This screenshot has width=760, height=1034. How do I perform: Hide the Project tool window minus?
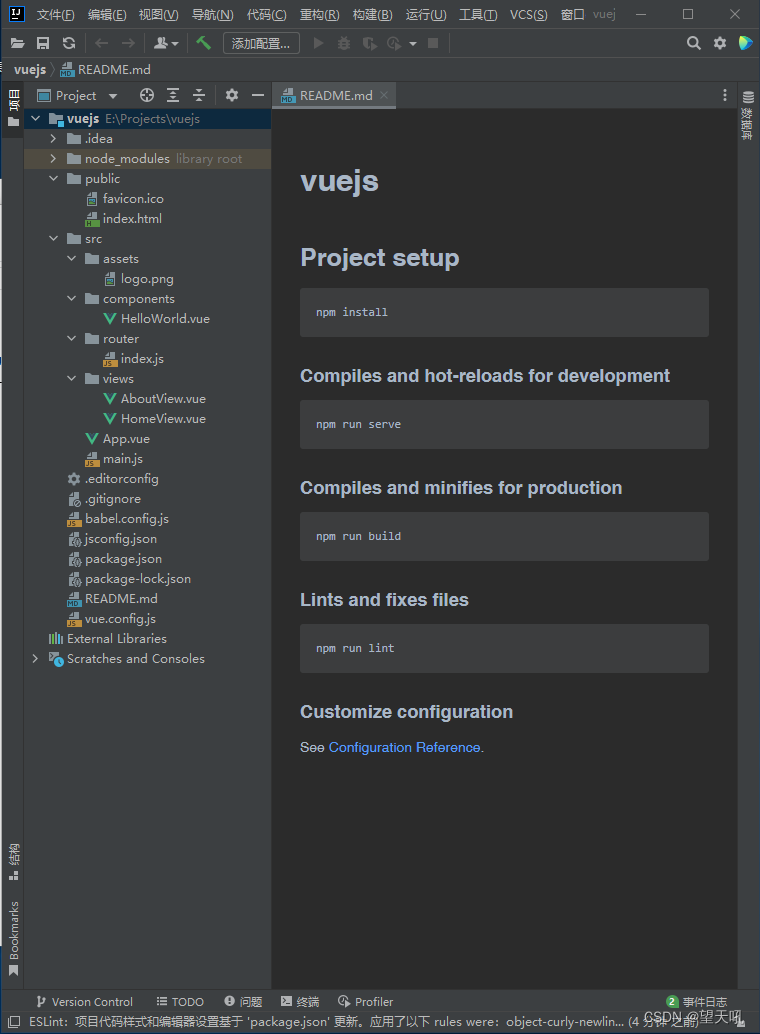pyautogui.click(x=258, y=96)
